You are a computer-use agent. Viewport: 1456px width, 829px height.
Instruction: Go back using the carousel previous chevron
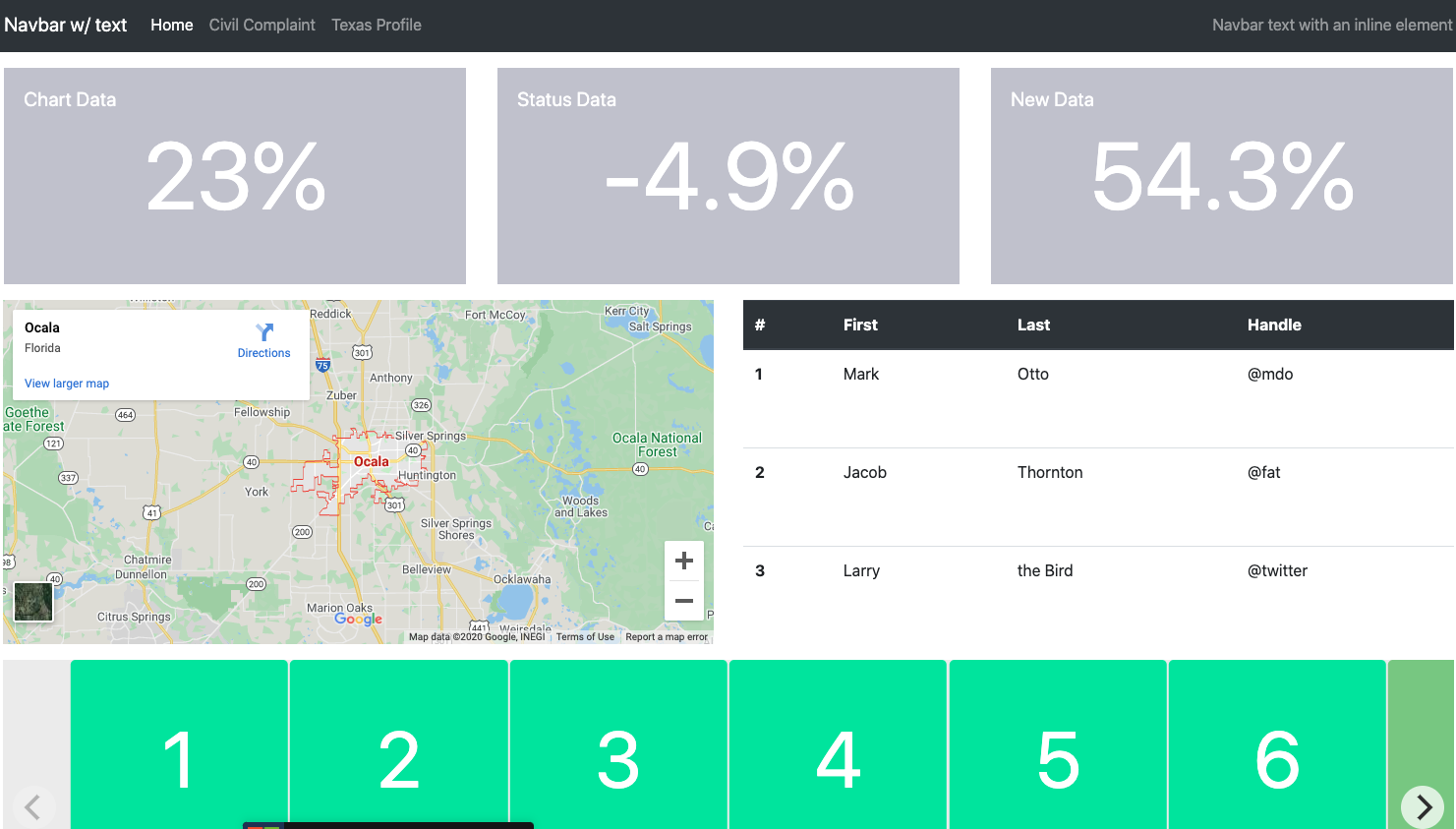tap(34, 806)
